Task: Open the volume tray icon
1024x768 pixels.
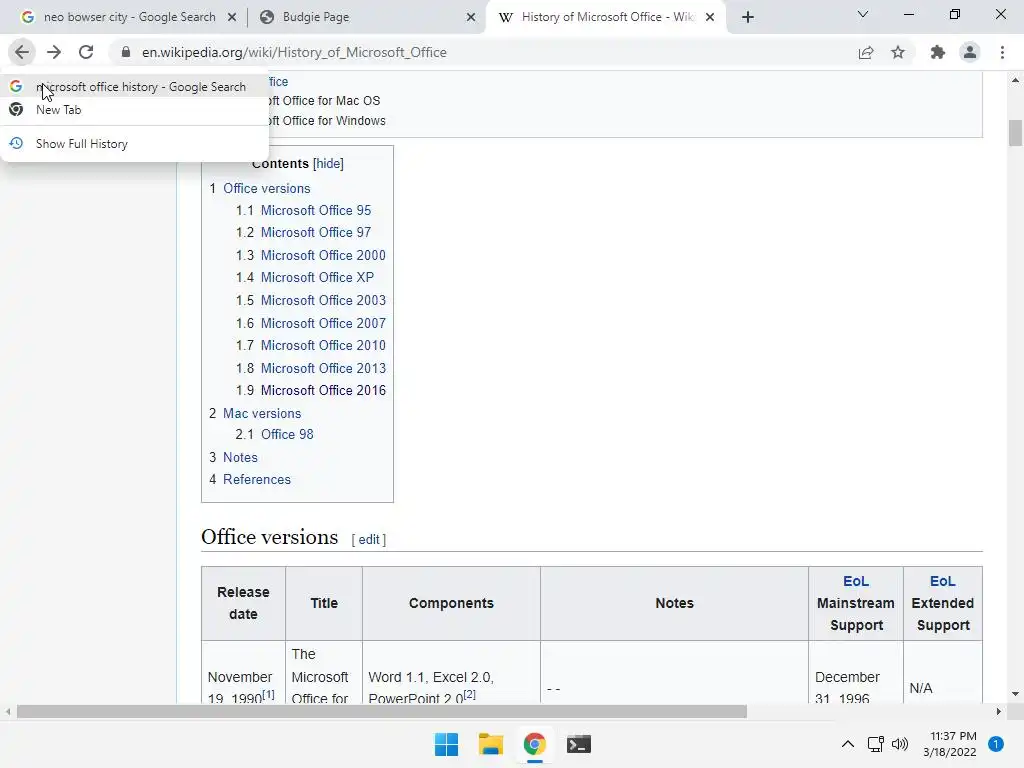Action: (x=900, y=744)
